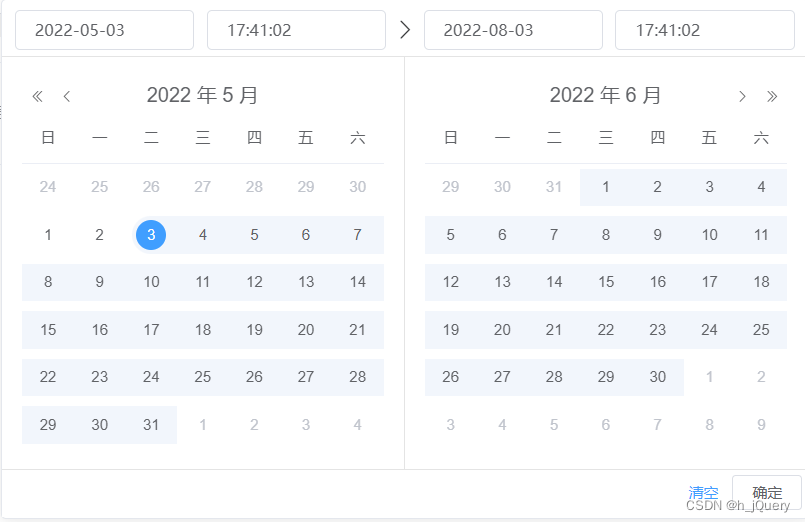Select May 18 in the left calendar
The height and width of the screenshot is (522, 805).
click(203, 330)
